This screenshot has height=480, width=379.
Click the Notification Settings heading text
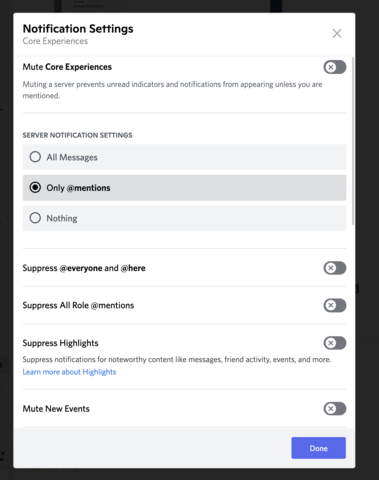click(78, 29)
